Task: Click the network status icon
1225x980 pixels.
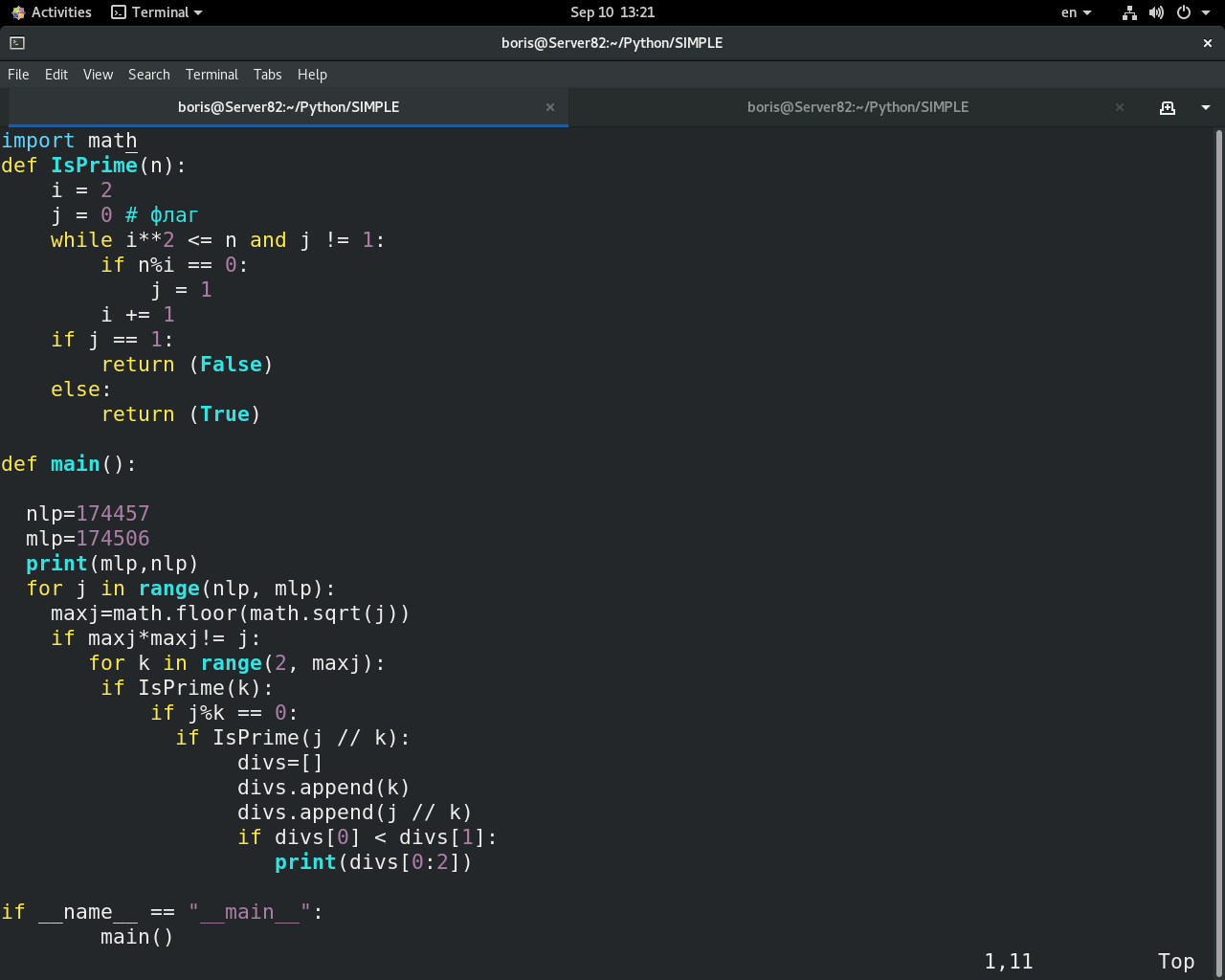Action: [x=1129, y=12]
